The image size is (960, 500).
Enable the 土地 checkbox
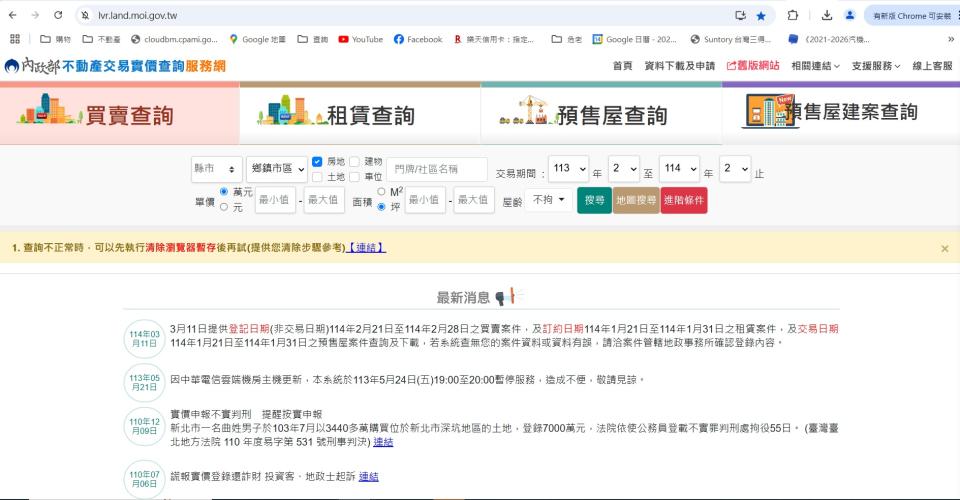(x=317, y=177)
